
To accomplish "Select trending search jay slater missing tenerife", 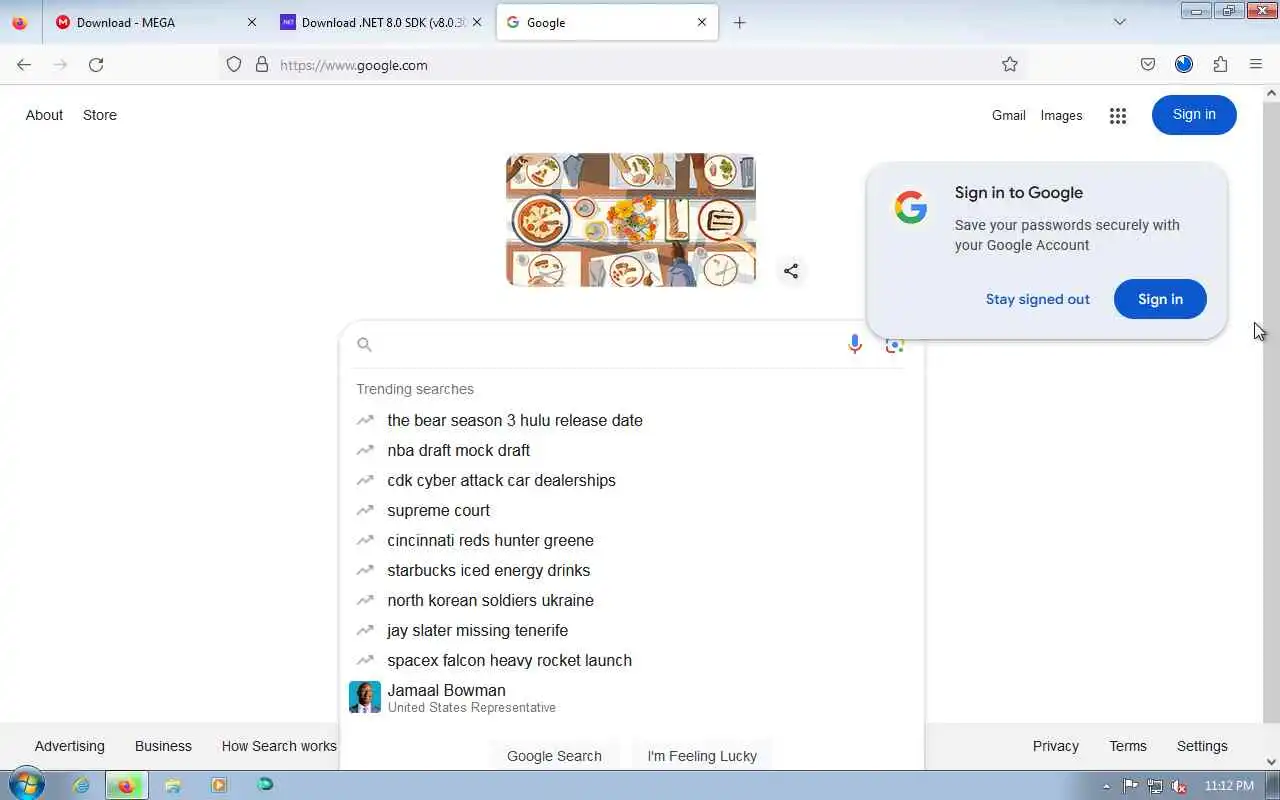I will [632, 630].
